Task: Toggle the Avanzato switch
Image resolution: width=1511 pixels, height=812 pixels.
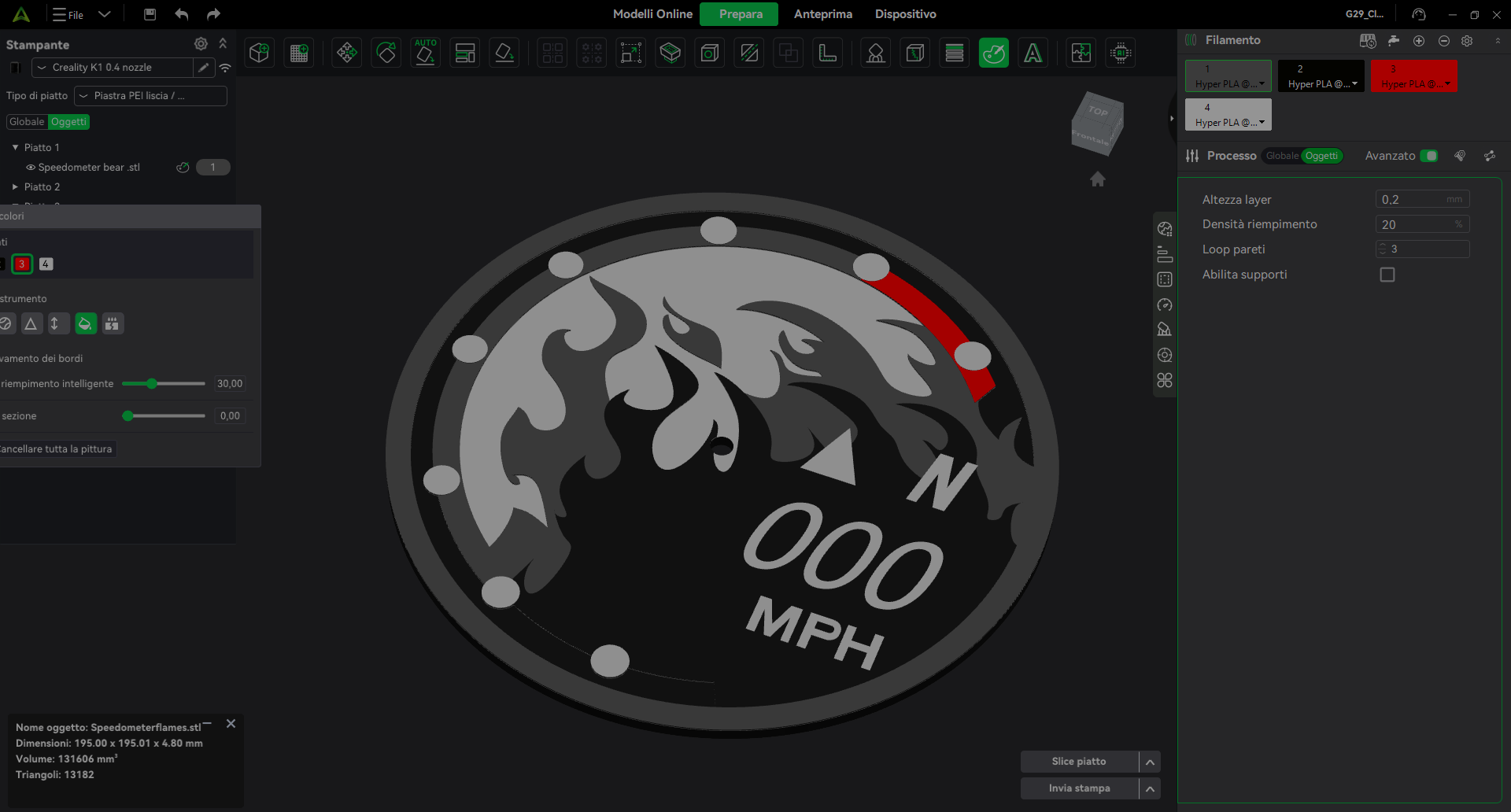Action: pyautogui.click(x=1429, y=156)
